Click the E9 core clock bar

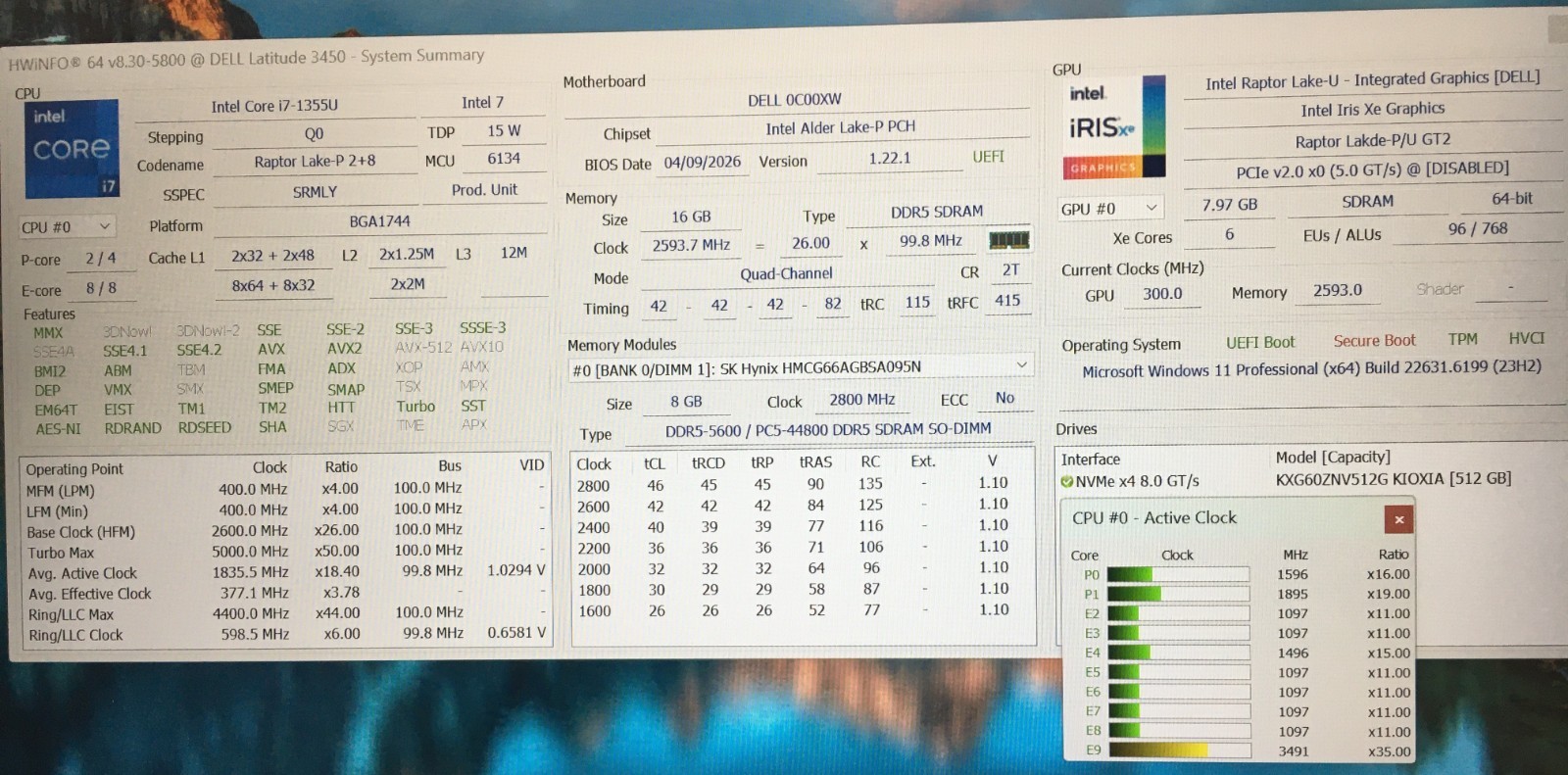click(1180, 751)
